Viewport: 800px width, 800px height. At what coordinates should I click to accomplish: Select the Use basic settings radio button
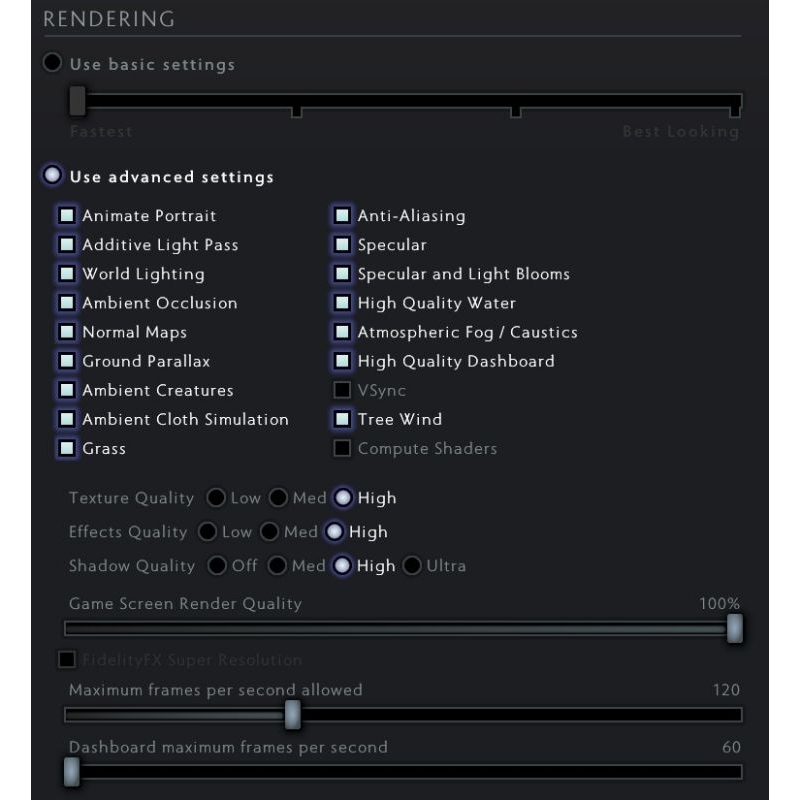(53, 63)
